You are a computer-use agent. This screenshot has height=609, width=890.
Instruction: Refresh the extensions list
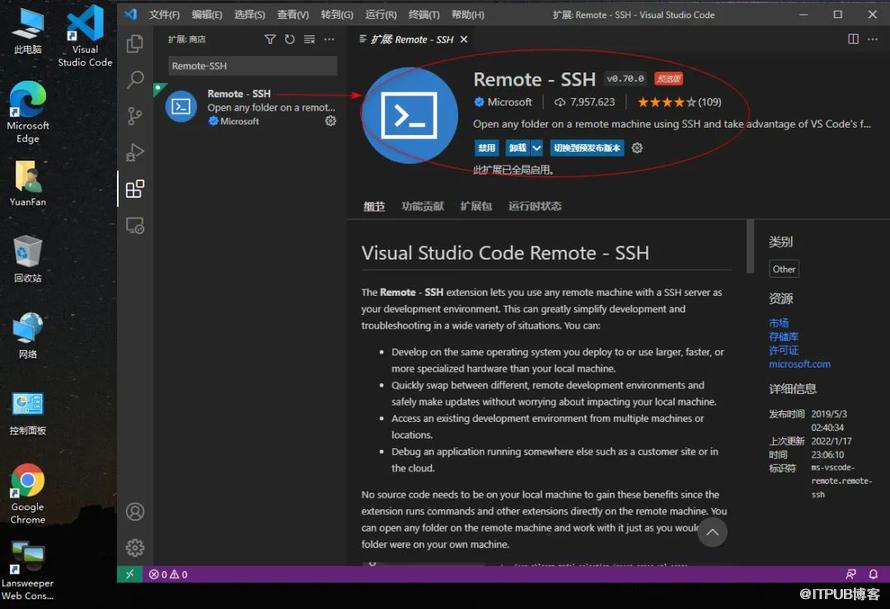pyautogui.click(x=290, y=39)
